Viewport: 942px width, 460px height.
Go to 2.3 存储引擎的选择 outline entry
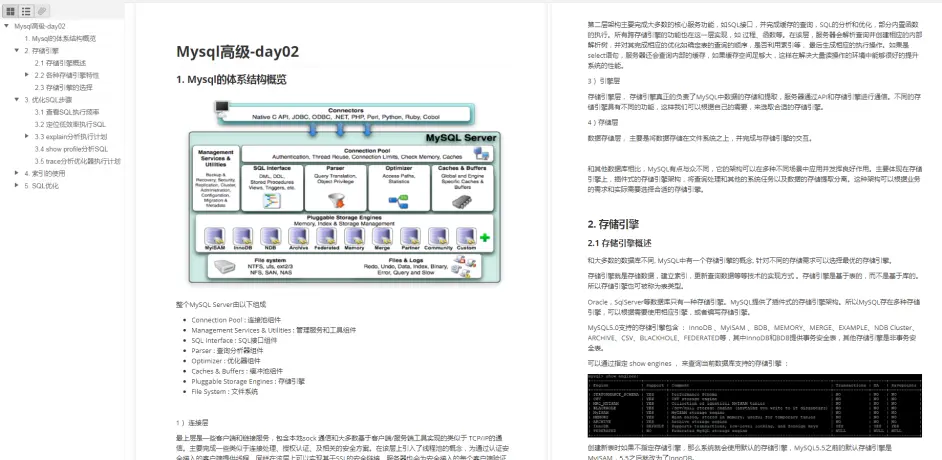(x=64, y=88)
